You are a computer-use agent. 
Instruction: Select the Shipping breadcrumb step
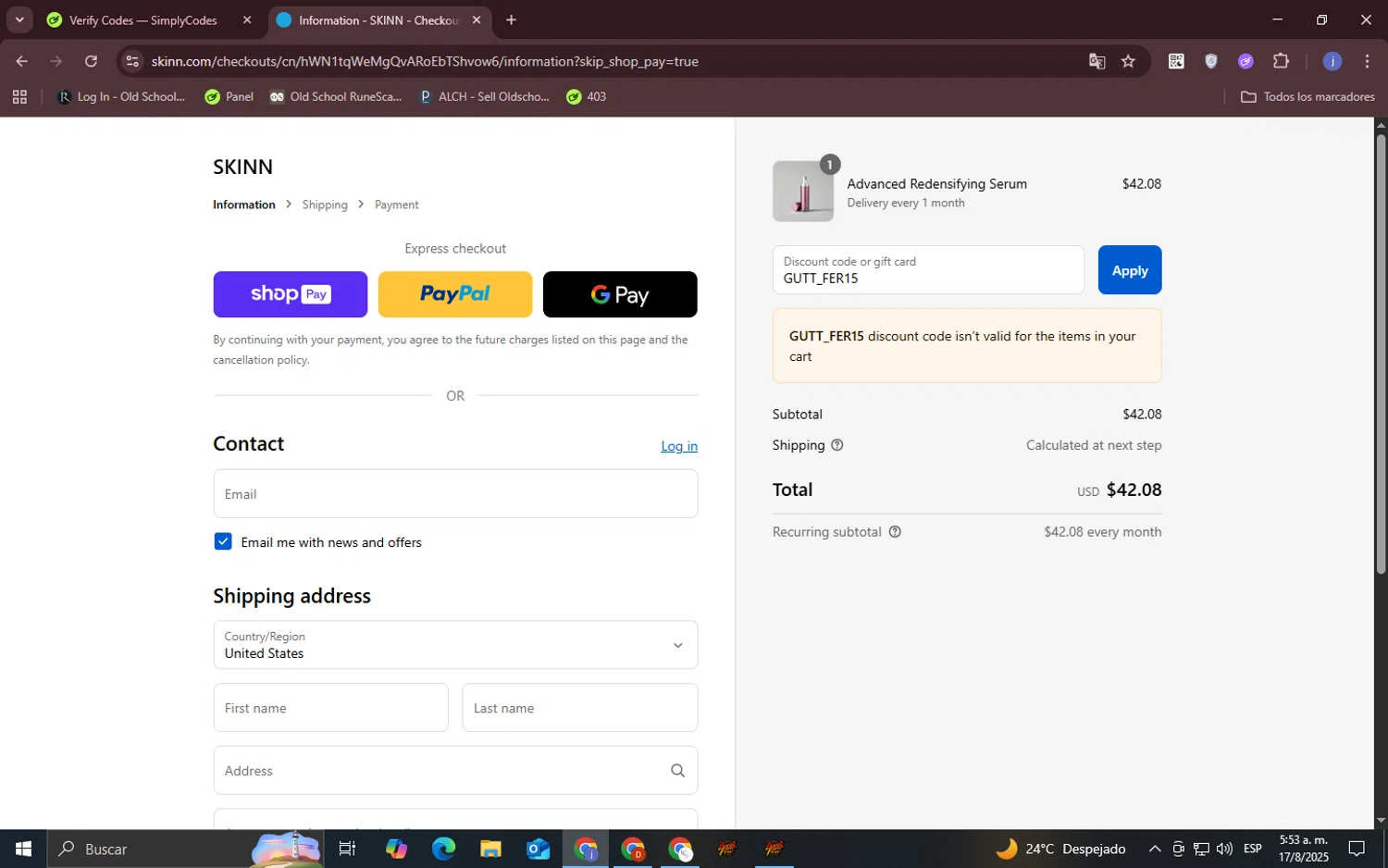point(325,205)
